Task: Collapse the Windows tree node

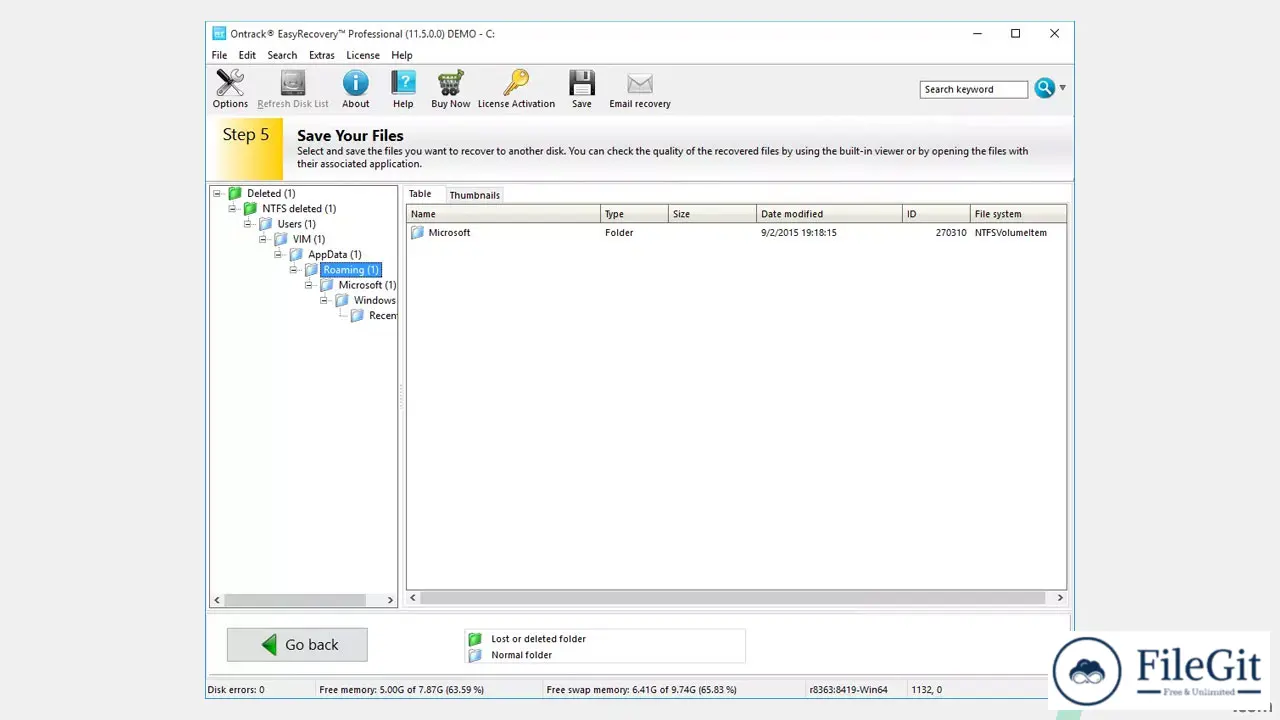Action: (x=324, y=300)
